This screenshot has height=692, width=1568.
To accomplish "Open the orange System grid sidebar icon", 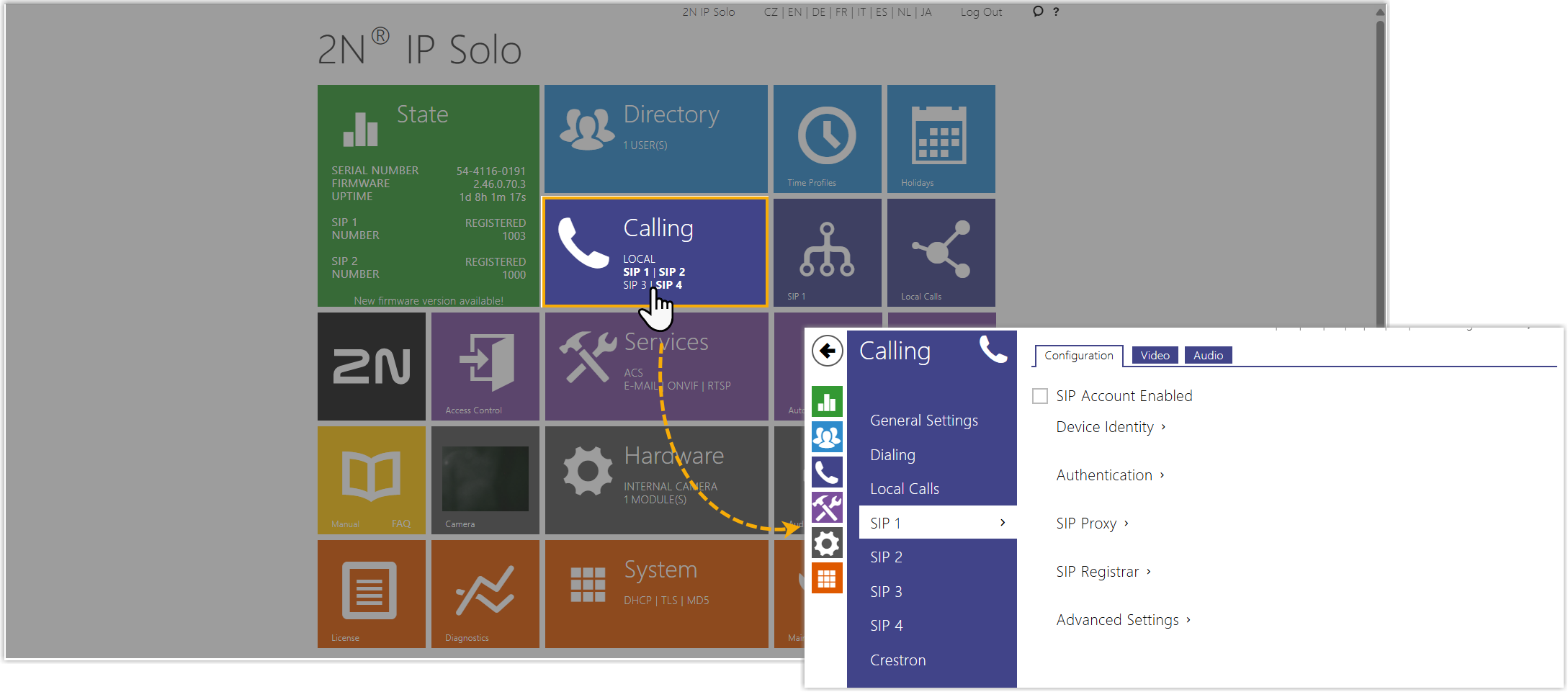I will point(827,578).
